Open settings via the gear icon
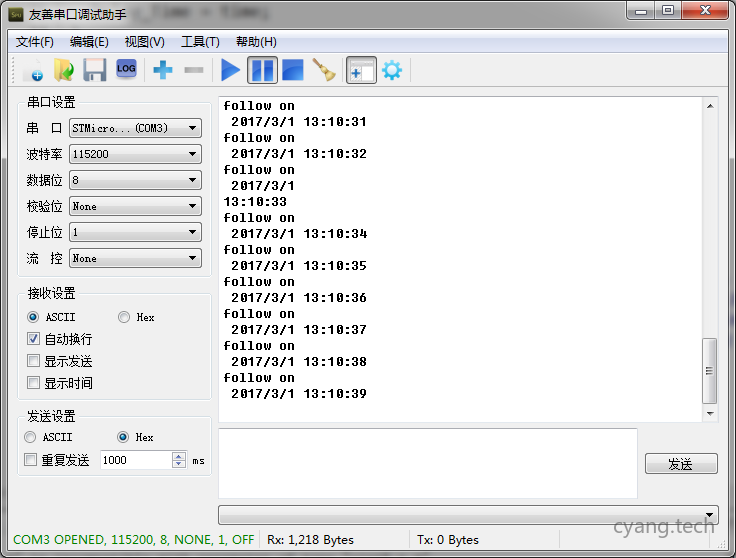 (x=391, y=70)
